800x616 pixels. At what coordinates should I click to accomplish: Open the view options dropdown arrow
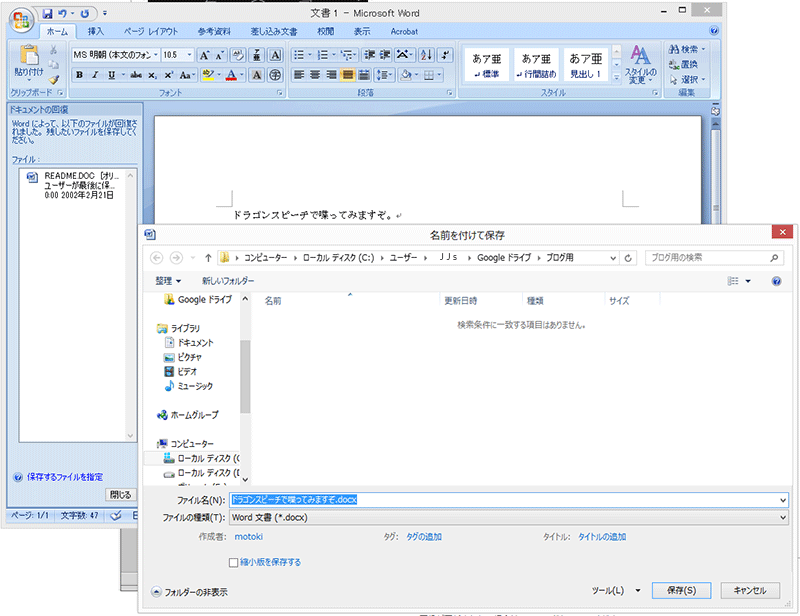[x=748, y=281]
